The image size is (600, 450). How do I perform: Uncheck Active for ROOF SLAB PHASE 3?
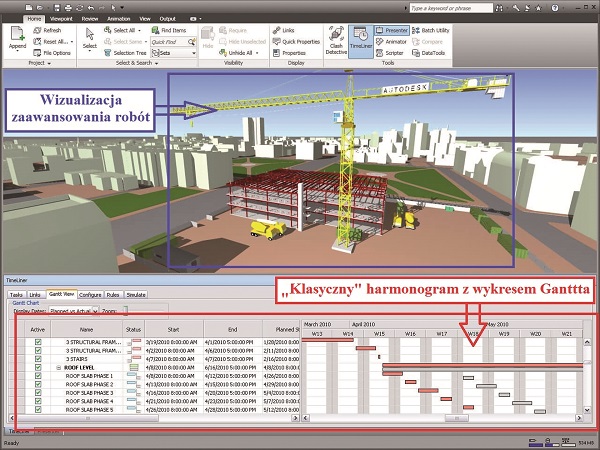[38, 393]
